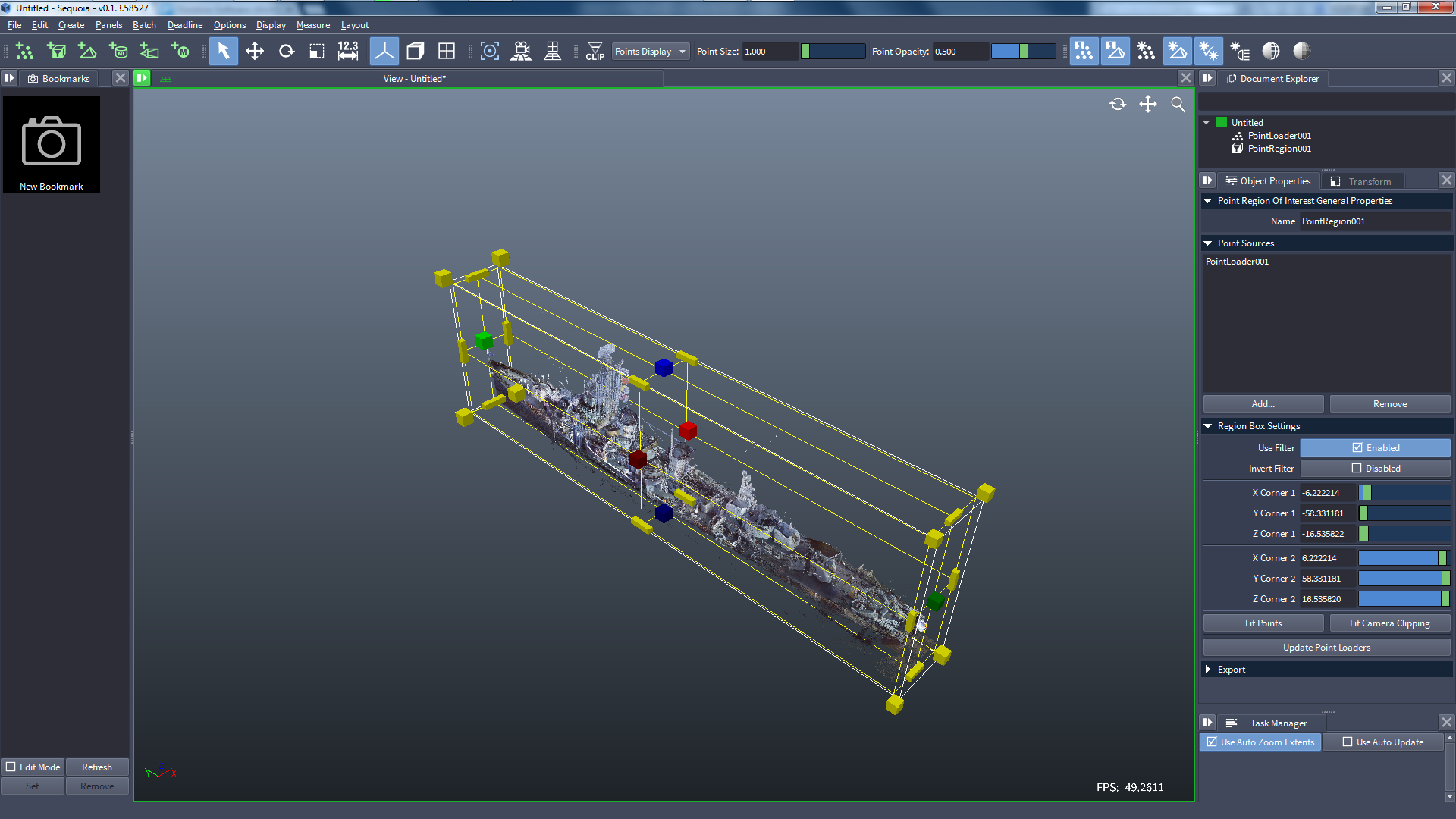Screen dimensions: 1456x819
Task: Click the camera on grid icon
Action: (521, 51)
